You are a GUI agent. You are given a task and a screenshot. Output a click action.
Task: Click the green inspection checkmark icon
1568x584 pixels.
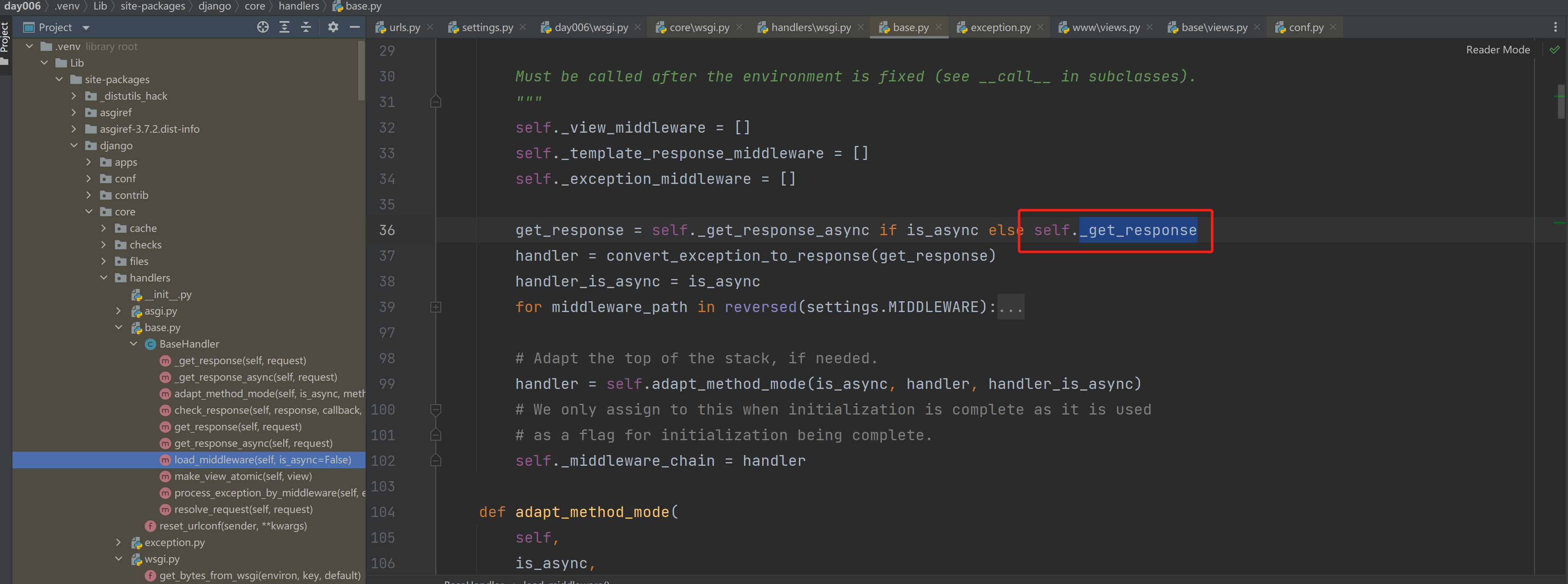pyautogui.click(x=1555, y=50)
